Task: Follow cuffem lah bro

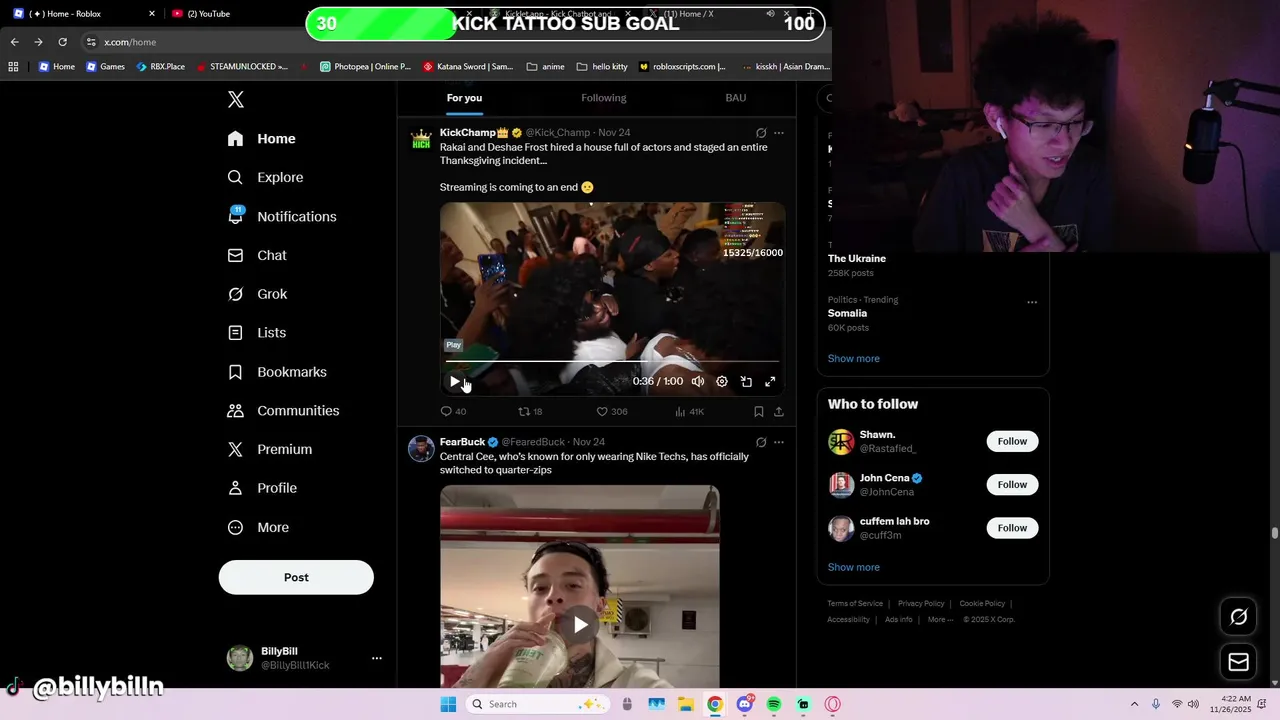Action: coord(1012,527)
